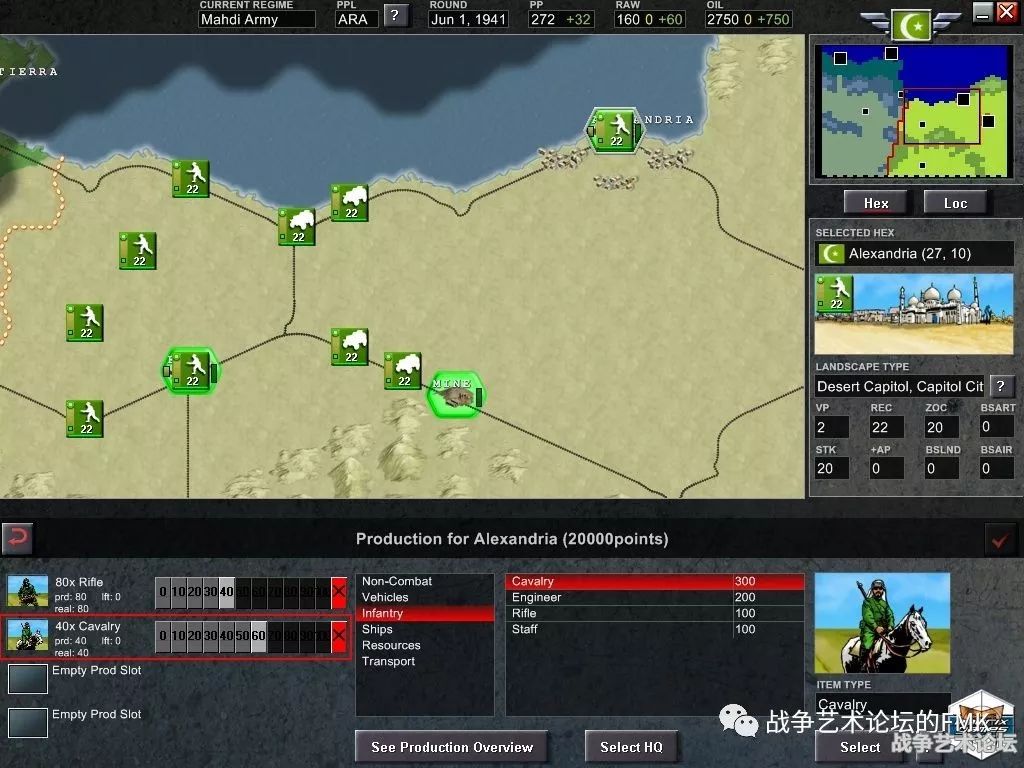Click the back arrow on the production panel
The height and width of the screenshot is (768, 1024).
click(x=18, y=538)
